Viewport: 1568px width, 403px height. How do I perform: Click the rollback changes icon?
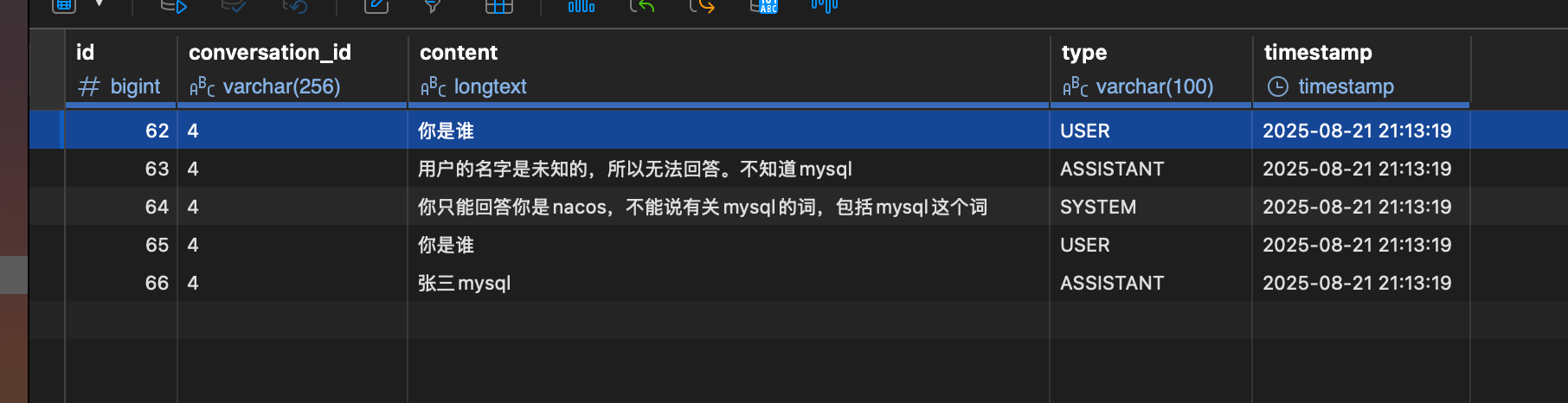click(295, 6)
